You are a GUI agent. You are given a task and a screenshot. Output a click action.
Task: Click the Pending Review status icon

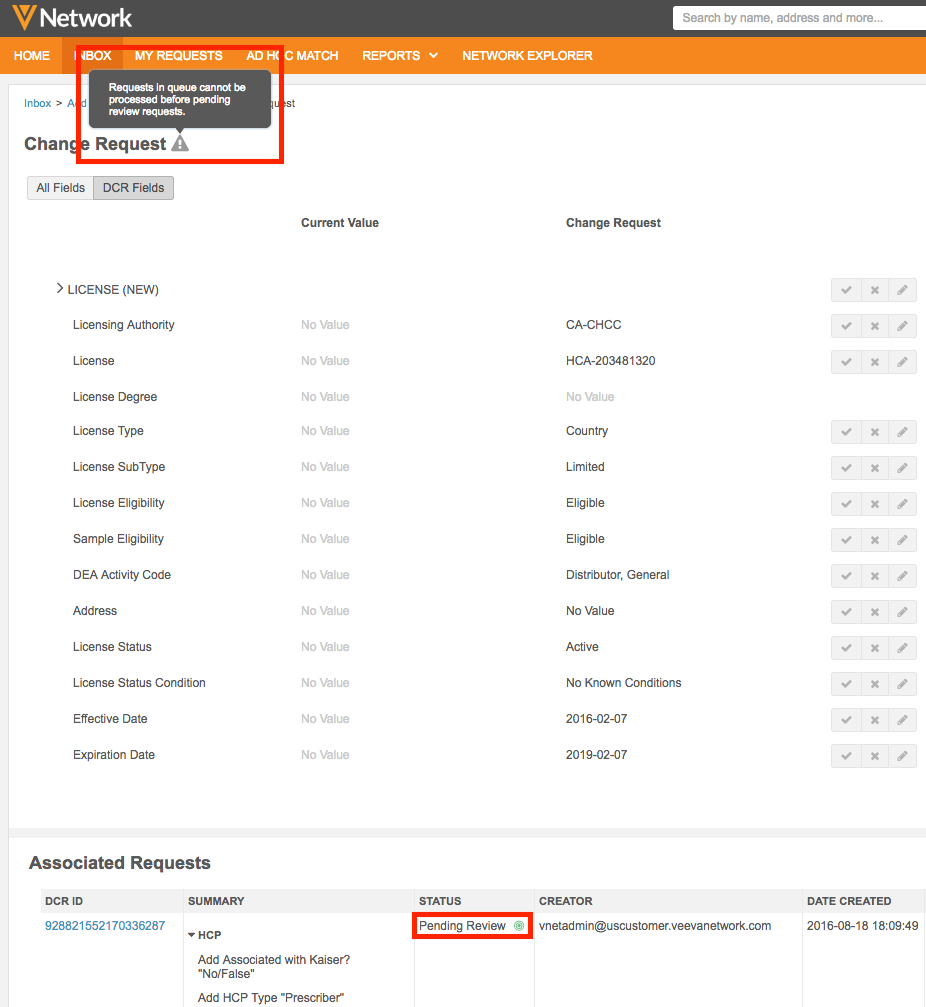519,926
